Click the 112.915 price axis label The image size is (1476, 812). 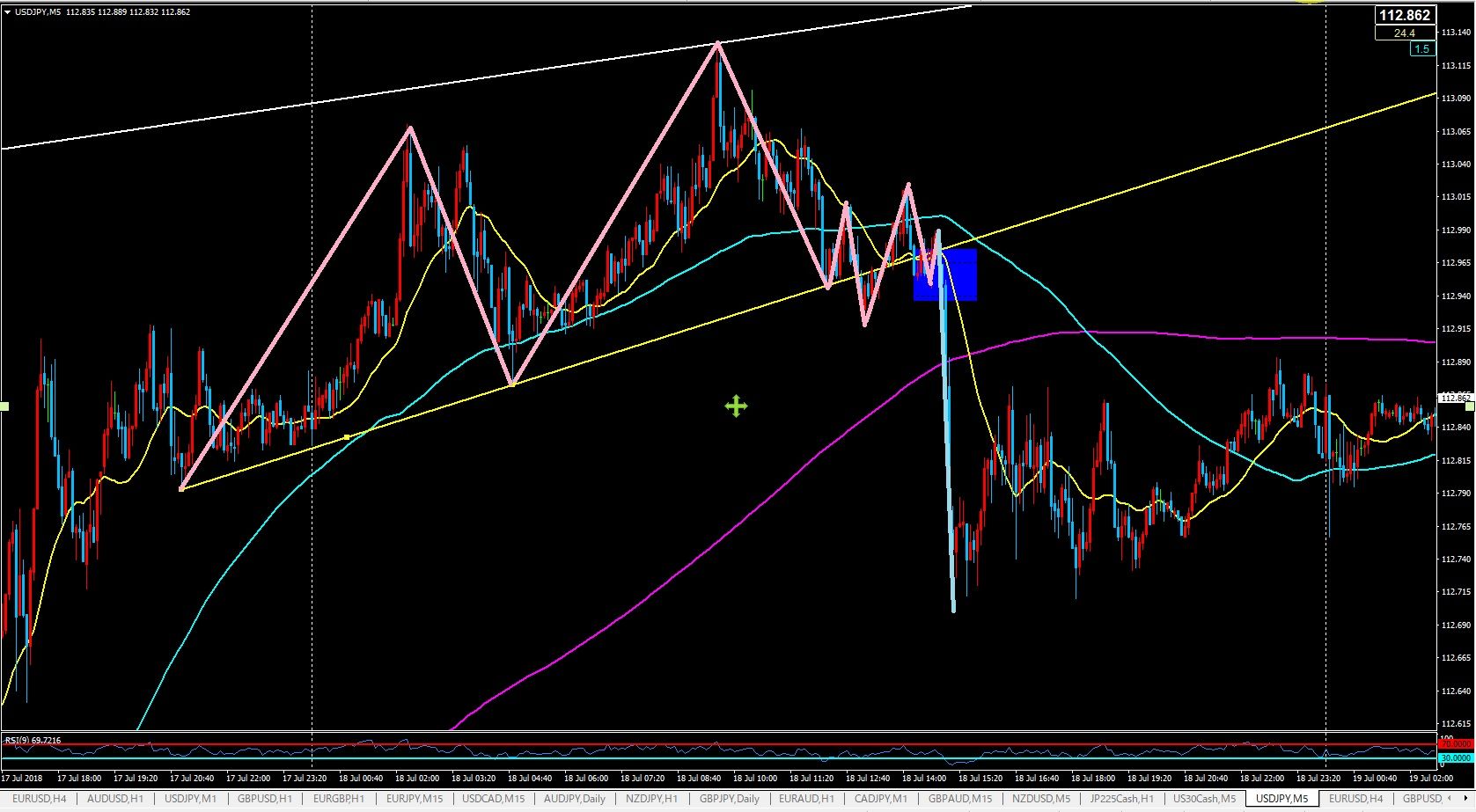[1457, 329]
